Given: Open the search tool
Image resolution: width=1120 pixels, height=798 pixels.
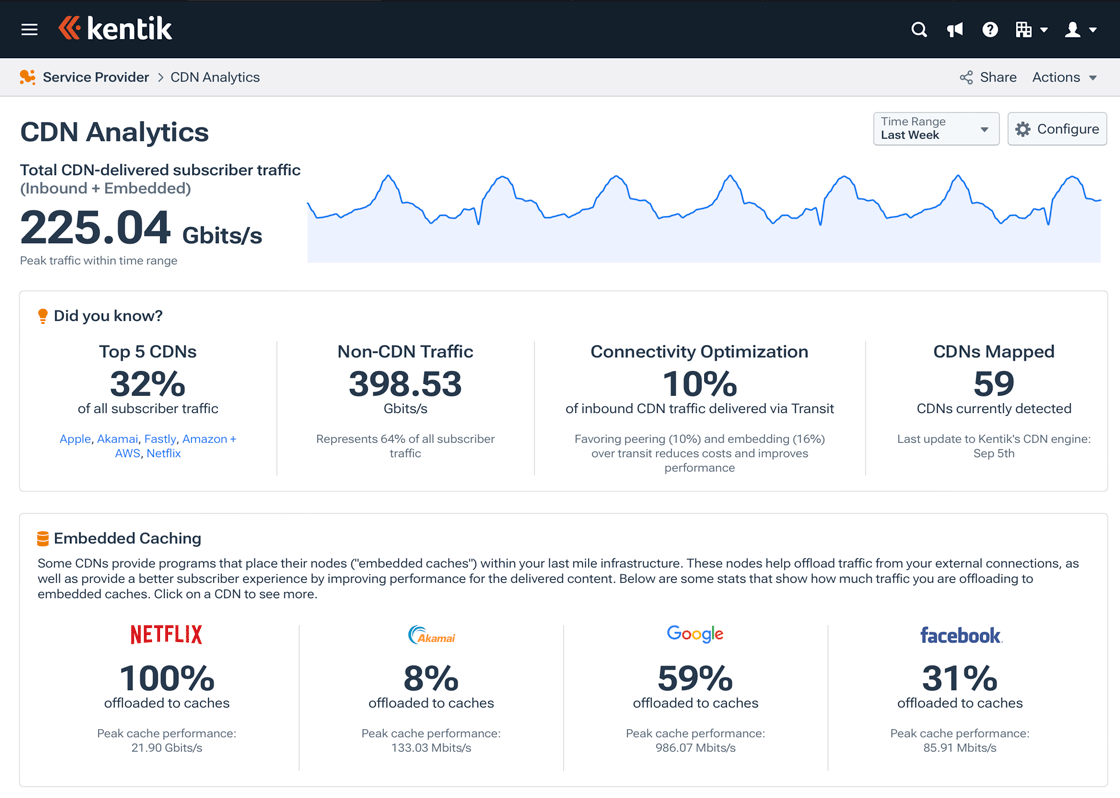Looking at the screenshot, I should pos(919,29).
